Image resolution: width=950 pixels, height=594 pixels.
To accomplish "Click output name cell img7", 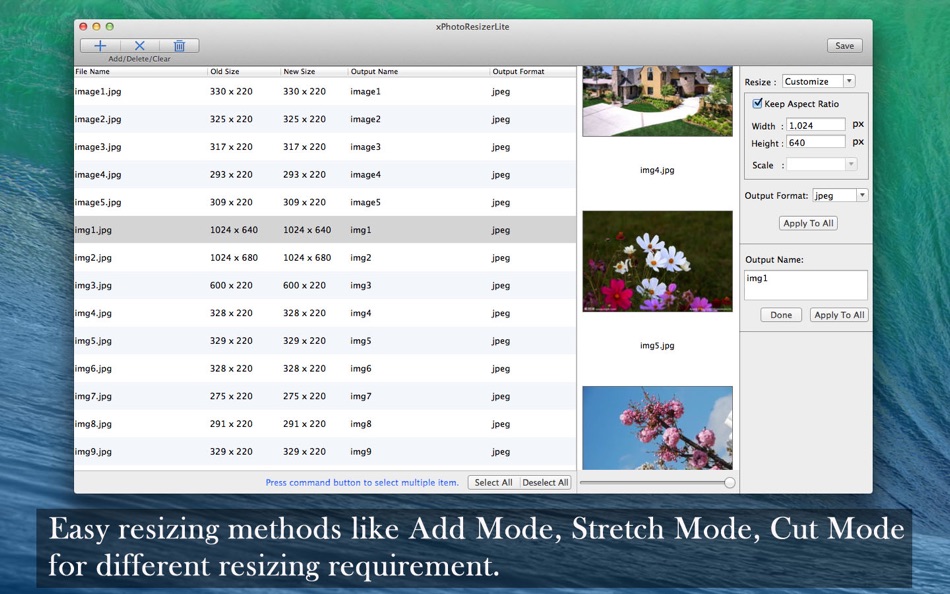I will (x=360, y=396).
